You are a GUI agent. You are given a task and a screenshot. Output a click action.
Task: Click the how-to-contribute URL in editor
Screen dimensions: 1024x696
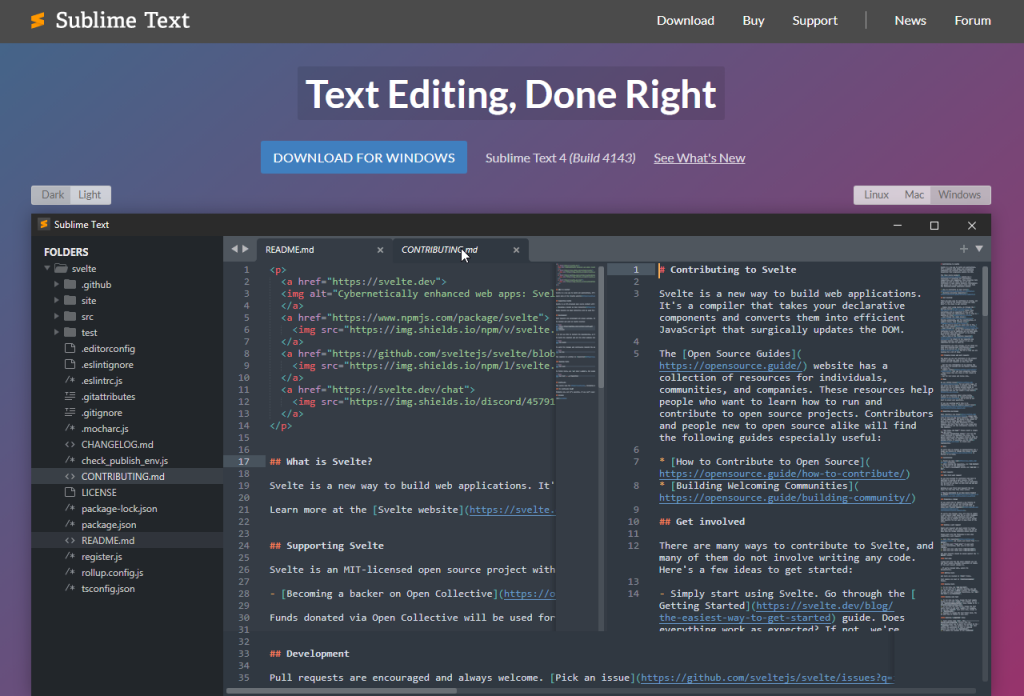click(782, 473)
